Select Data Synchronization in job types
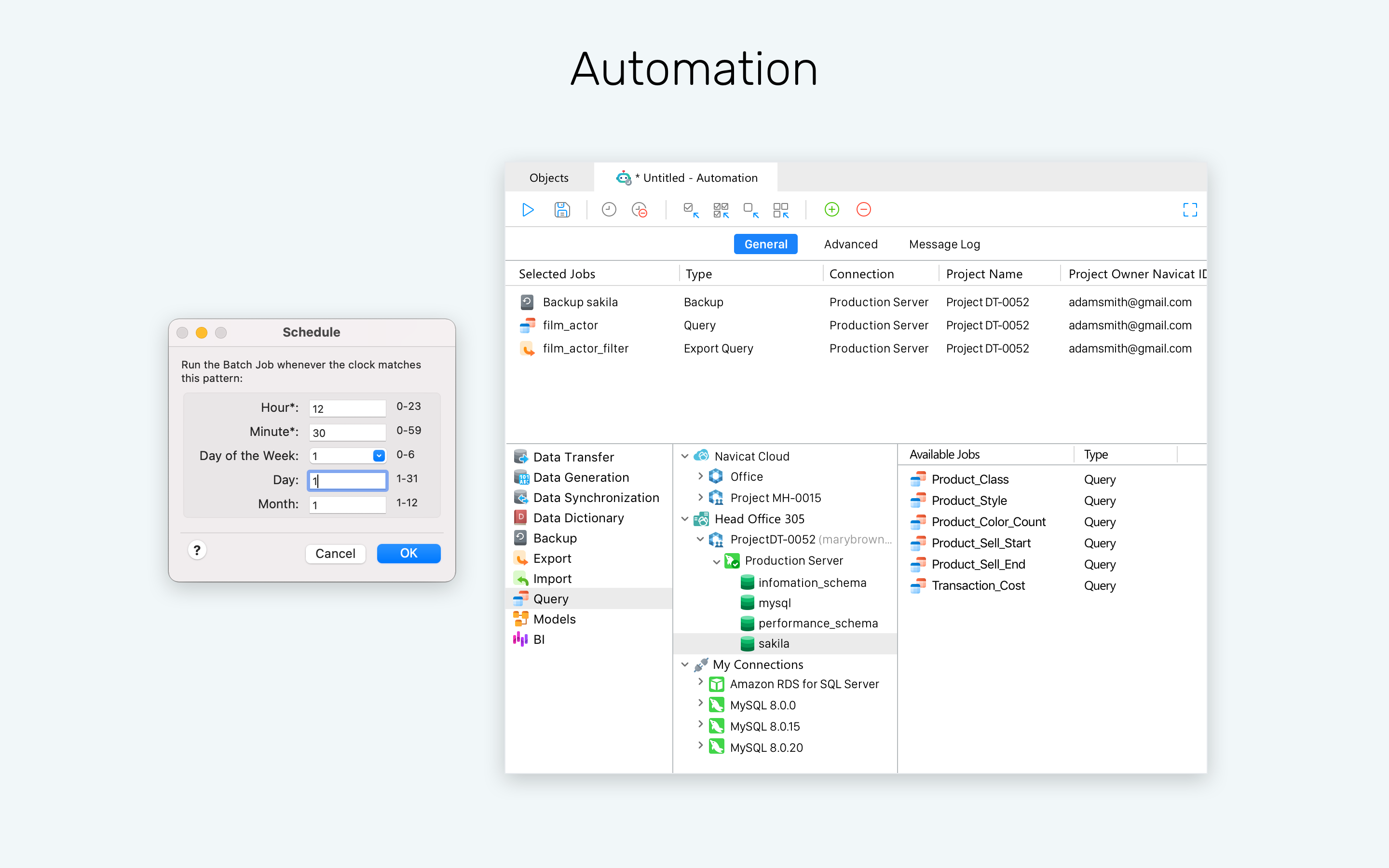Viewport: 1389px width, 868px height. click(595, 498)
